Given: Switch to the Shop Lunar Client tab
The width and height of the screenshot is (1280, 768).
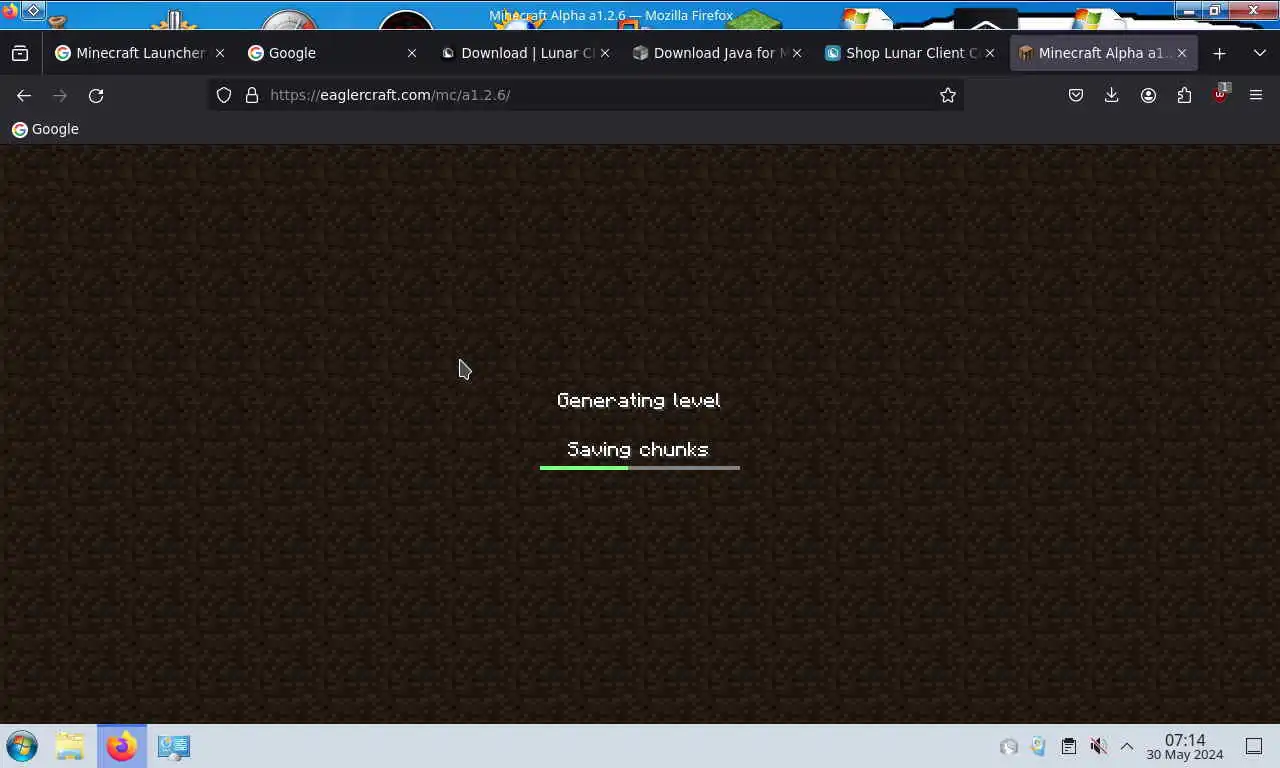Looking at the screenshot, I should pos(908,53).
